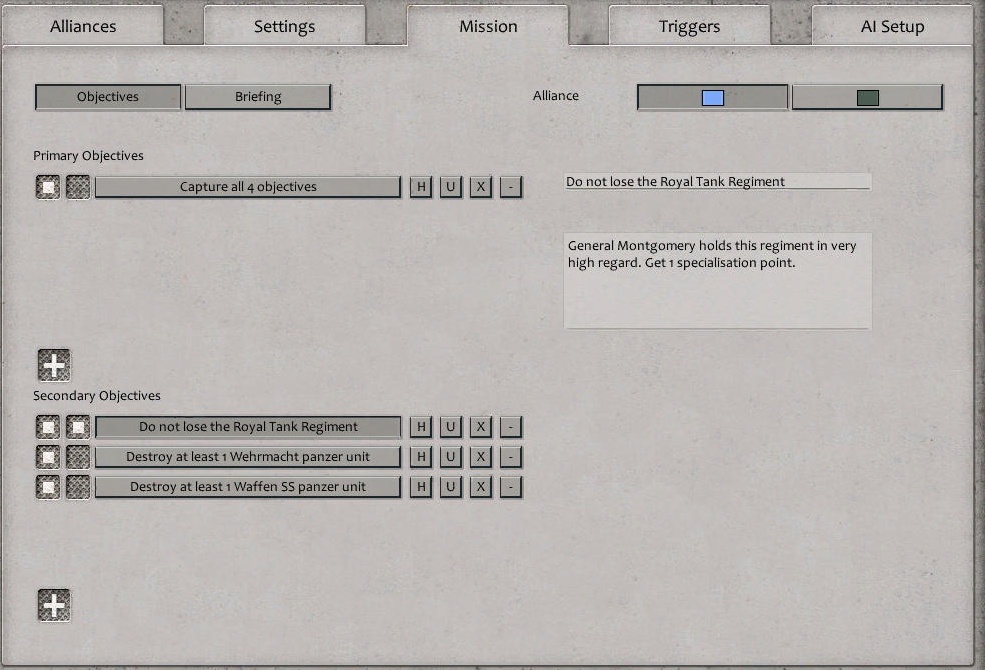Click the hatched checkbox beside Destroy at least 1 Wehrmacht panzer unit

coord(78,456)
